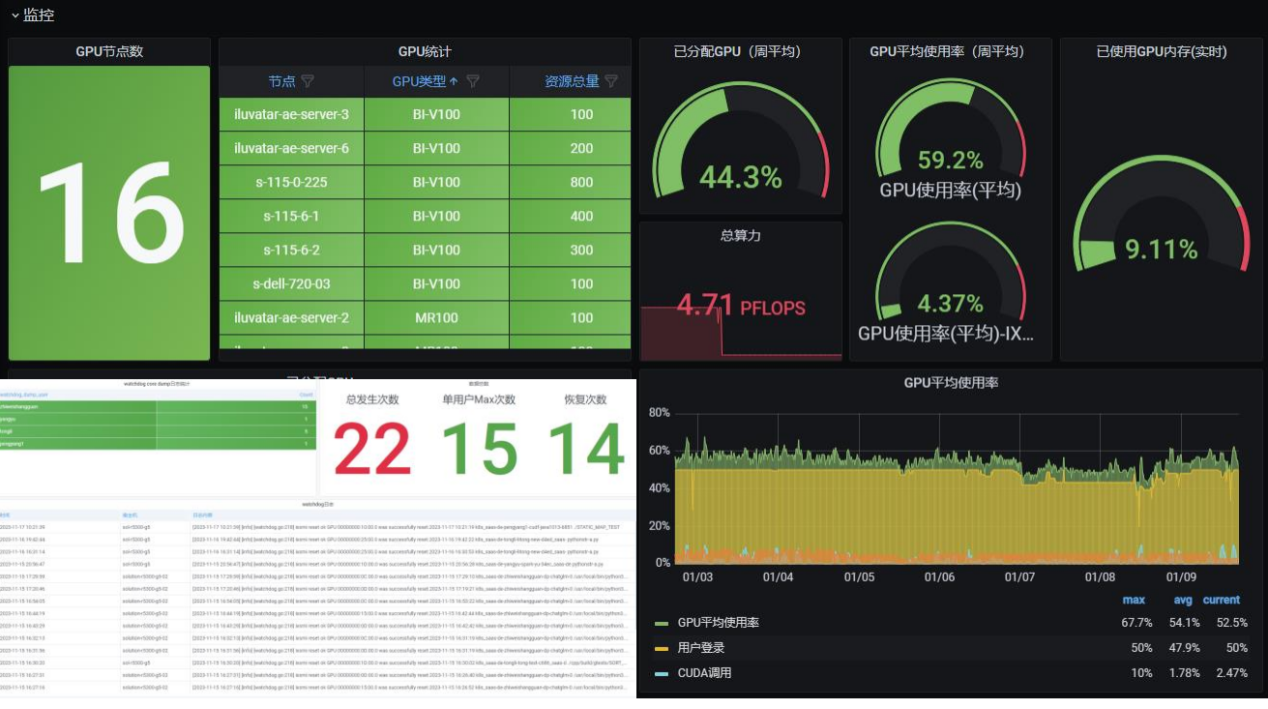1268x709 pixels.
Task: Sort table by 资源总量 column header
Action: click(572, 81)
